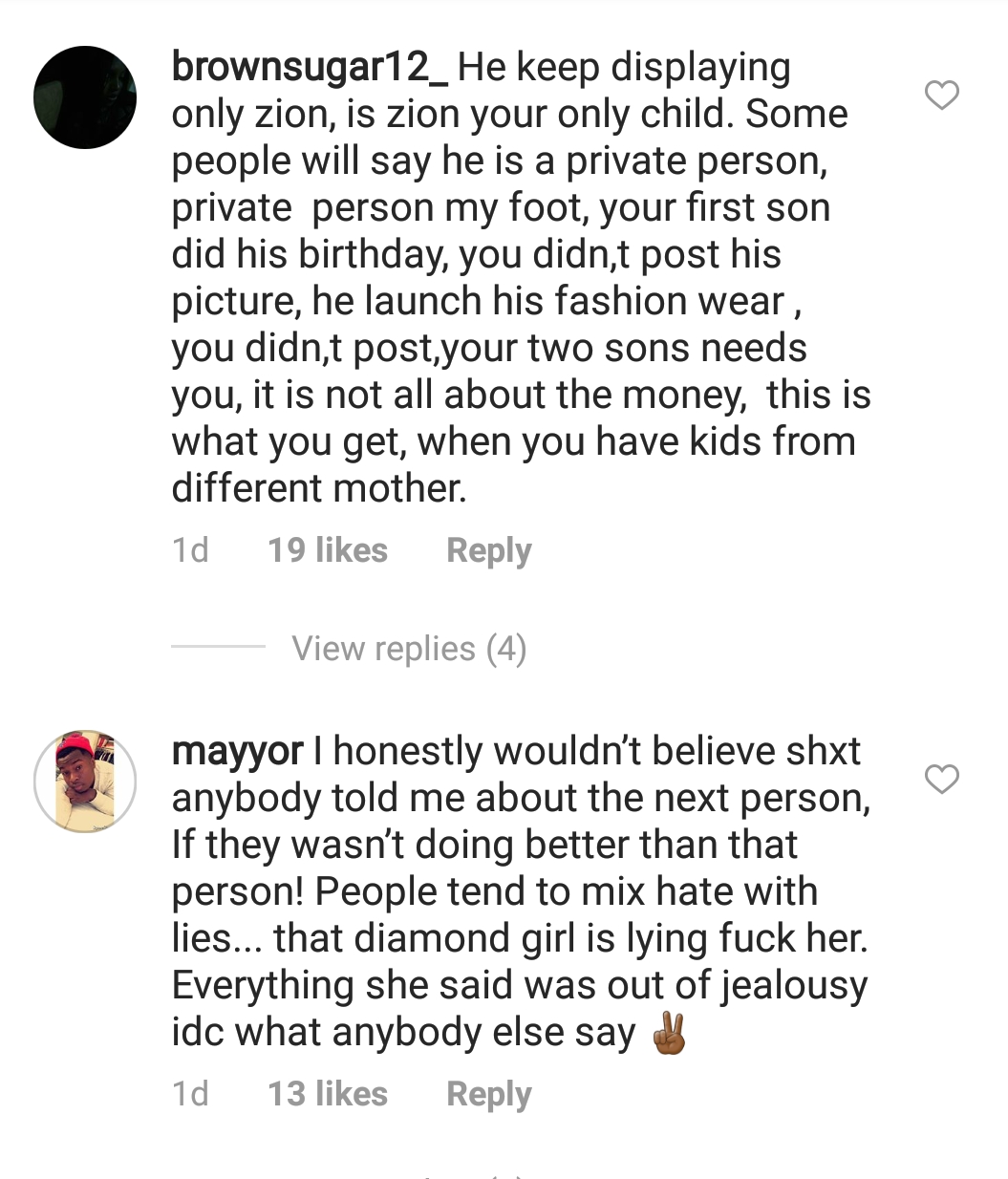This screenshot has width=1008, height=1179.
Task: Show the 19 likes list
Action: tap(328, 551)
